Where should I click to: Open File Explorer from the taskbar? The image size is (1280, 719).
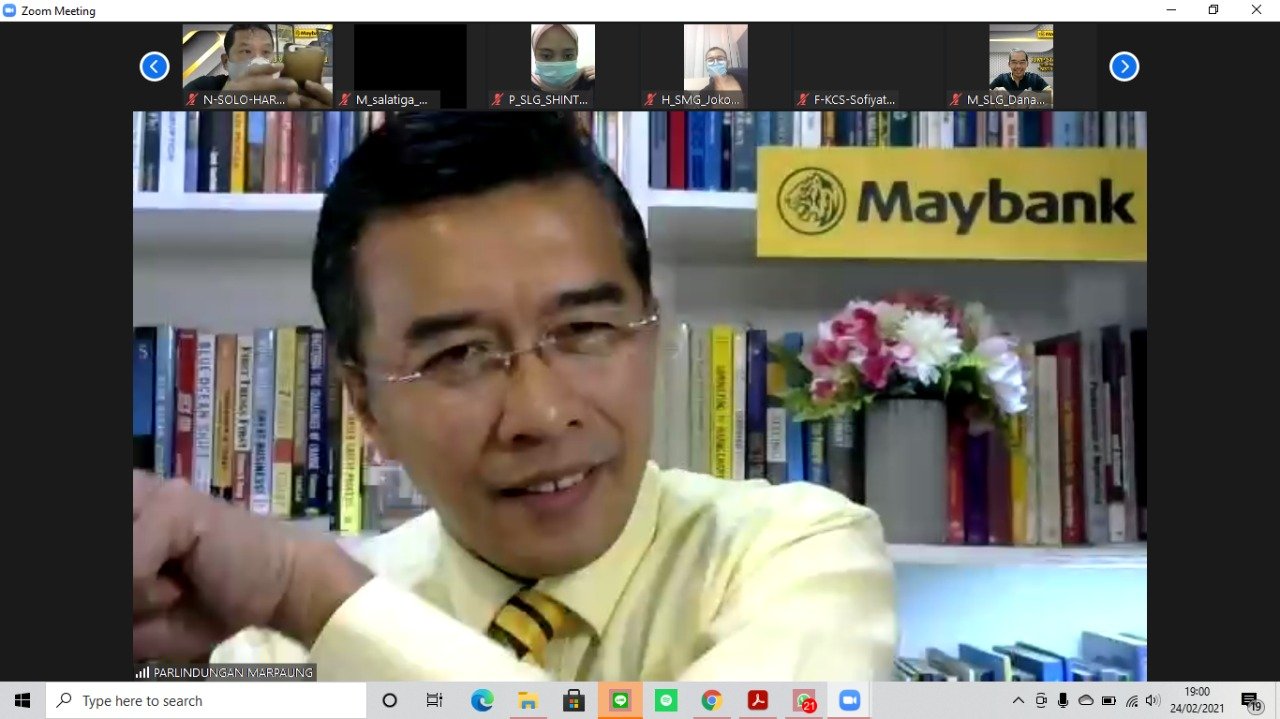click(528, 700)
